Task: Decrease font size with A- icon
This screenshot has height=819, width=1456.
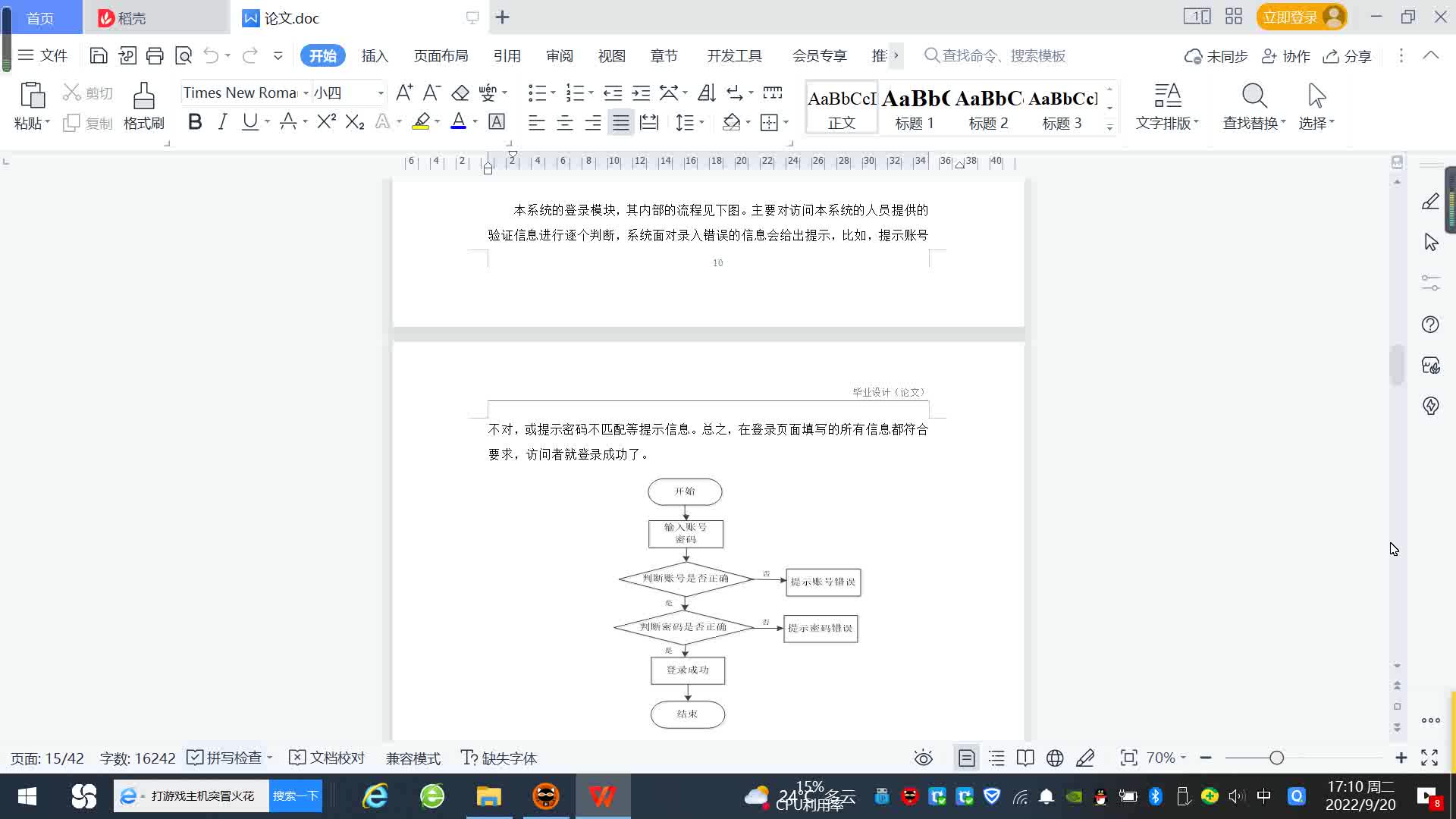Action: tap(431, 93)
